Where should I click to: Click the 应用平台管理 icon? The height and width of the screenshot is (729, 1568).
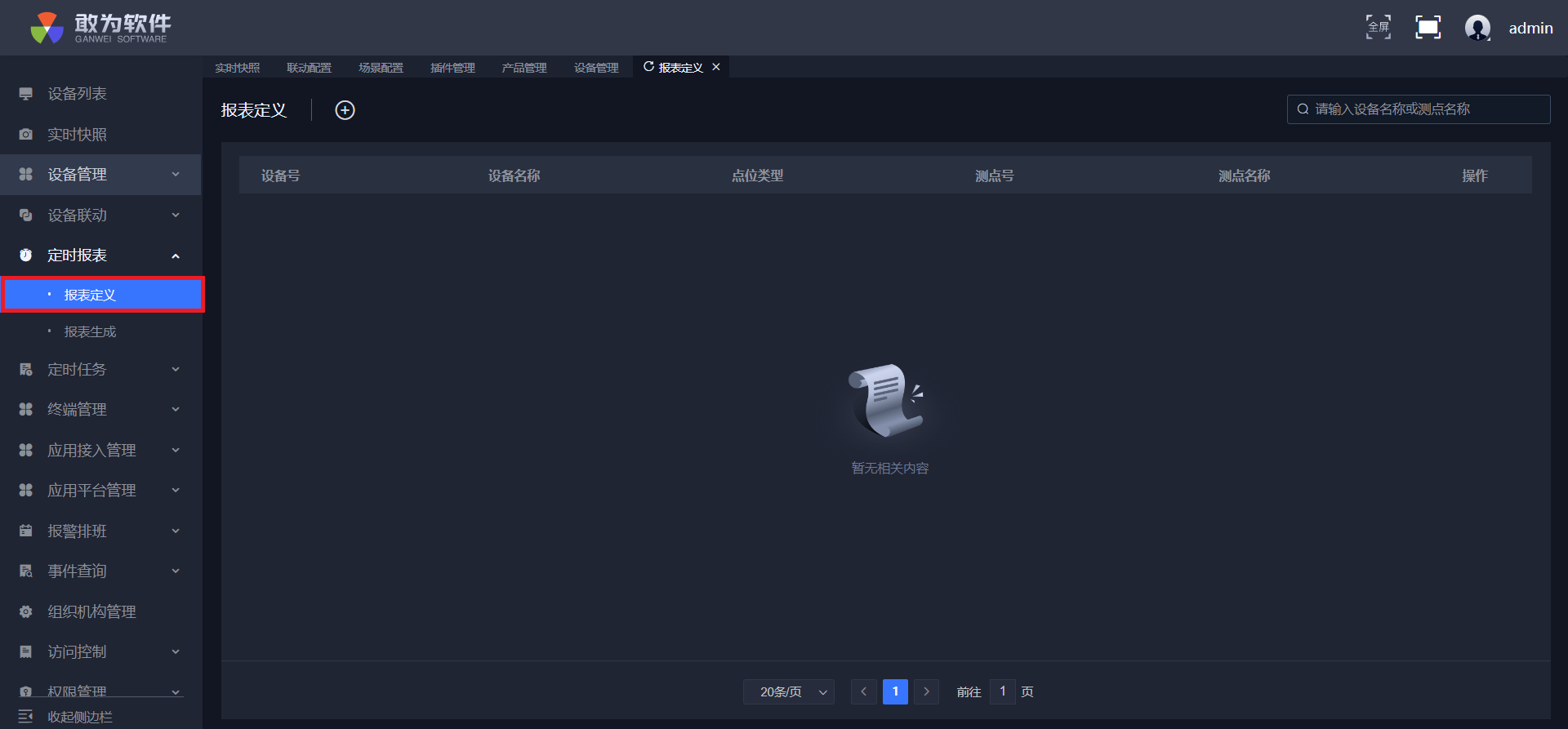(x=26, y=490)
